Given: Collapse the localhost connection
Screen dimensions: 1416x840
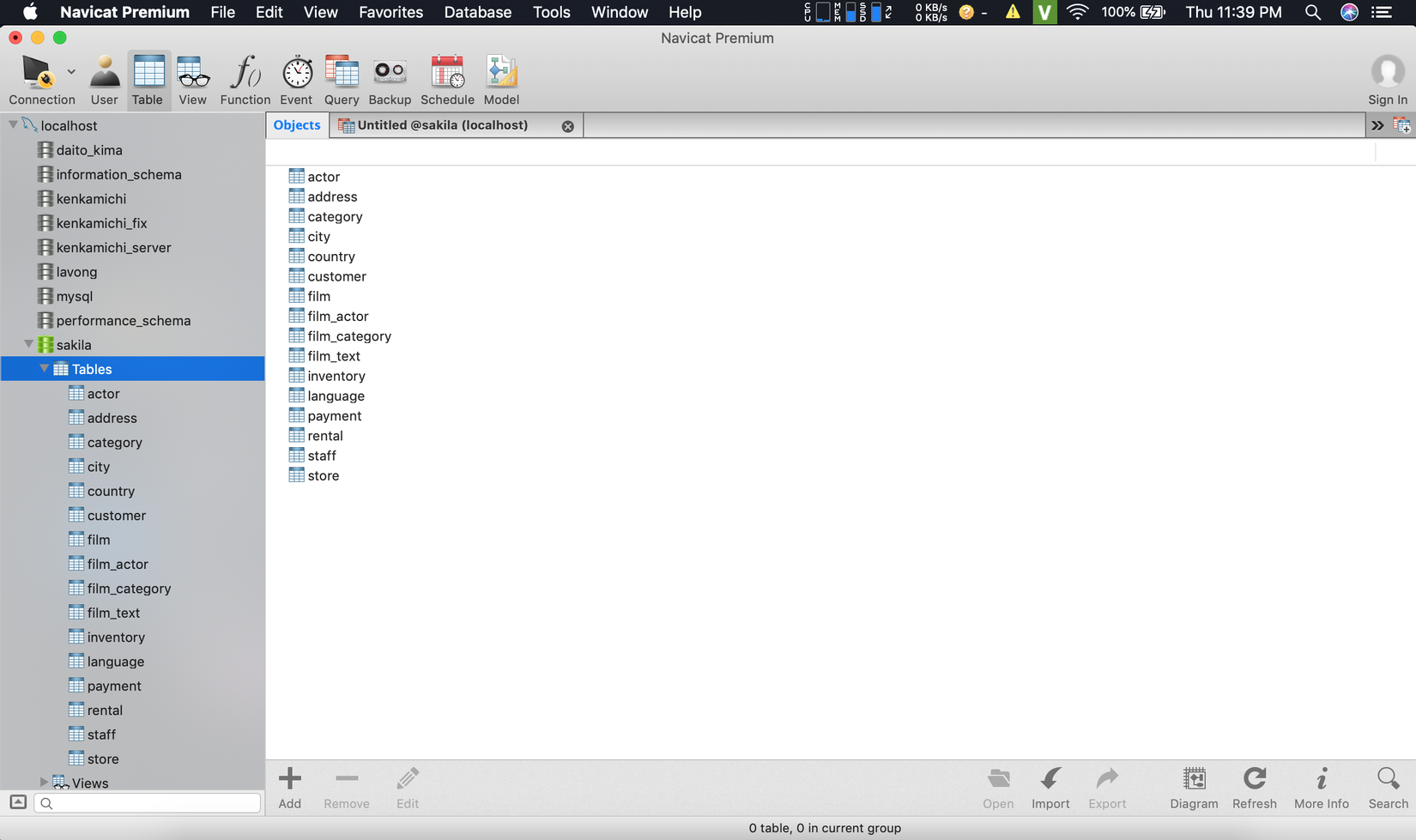Looking at the screenshot, I should tap(13, 125).
